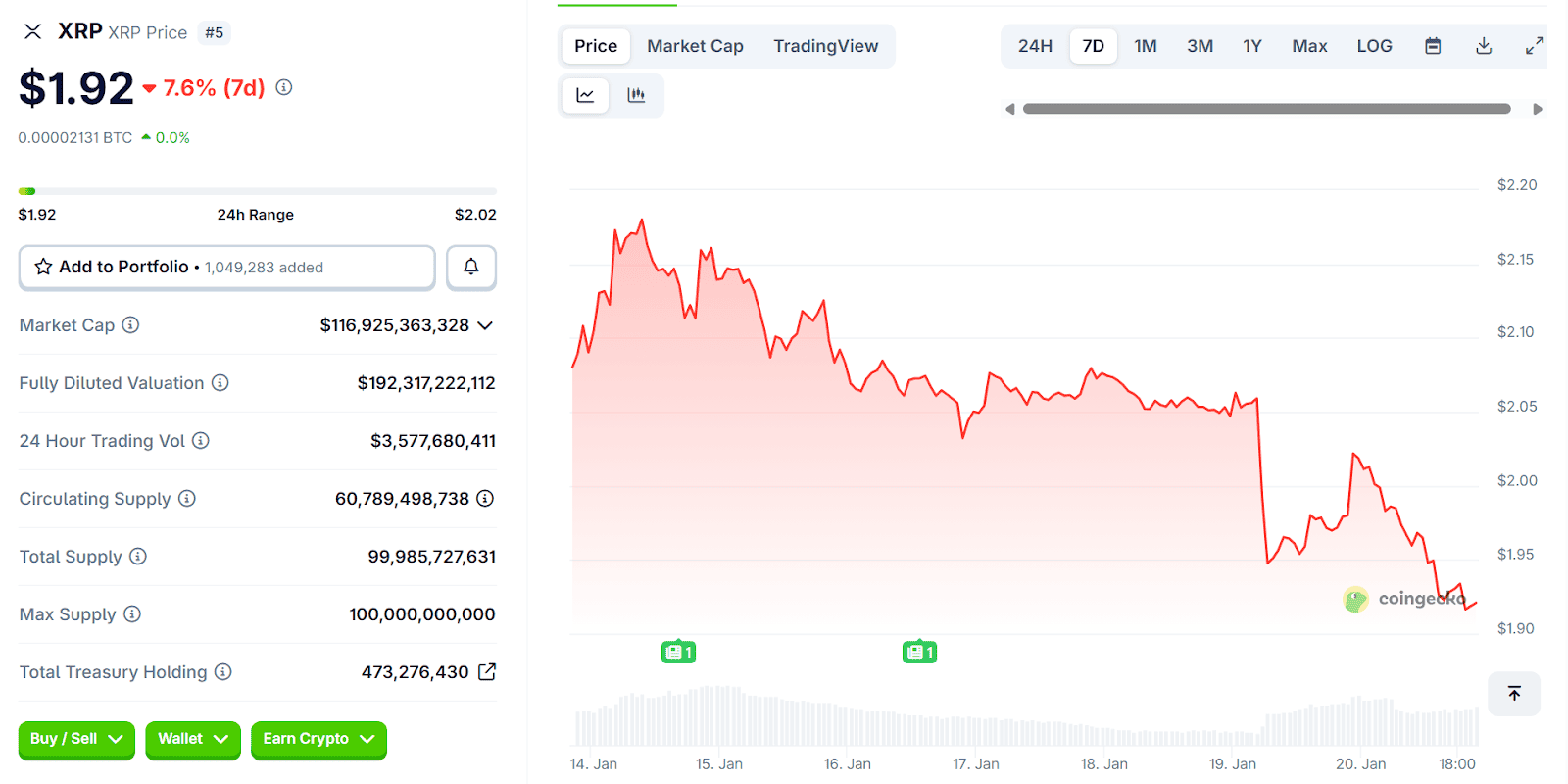Image resolution: width=1568 pixels, height=784 pixels.
Task: Click the price alert bell icon
Action: 471,268
